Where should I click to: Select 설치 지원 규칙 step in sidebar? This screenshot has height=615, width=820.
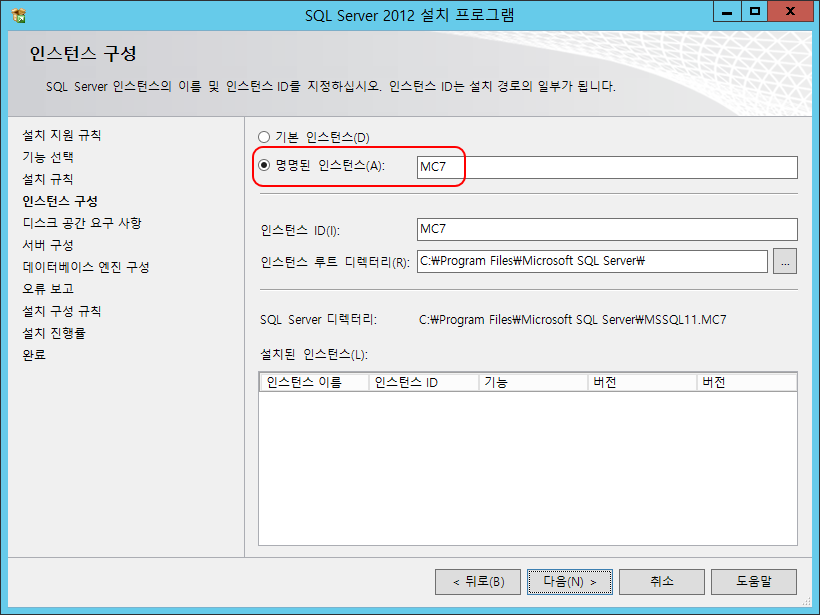click(x=62, y=135)
